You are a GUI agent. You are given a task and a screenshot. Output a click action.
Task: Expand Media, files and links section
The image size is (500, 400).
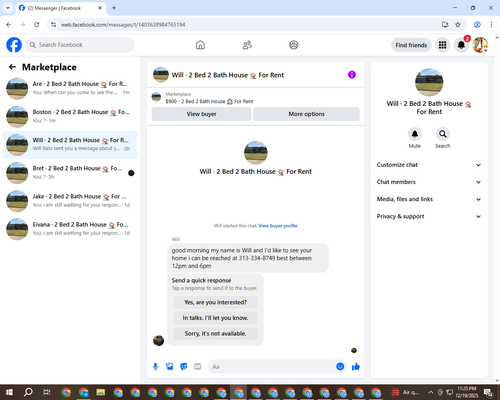pyautogui.click(x=429, y=199)
